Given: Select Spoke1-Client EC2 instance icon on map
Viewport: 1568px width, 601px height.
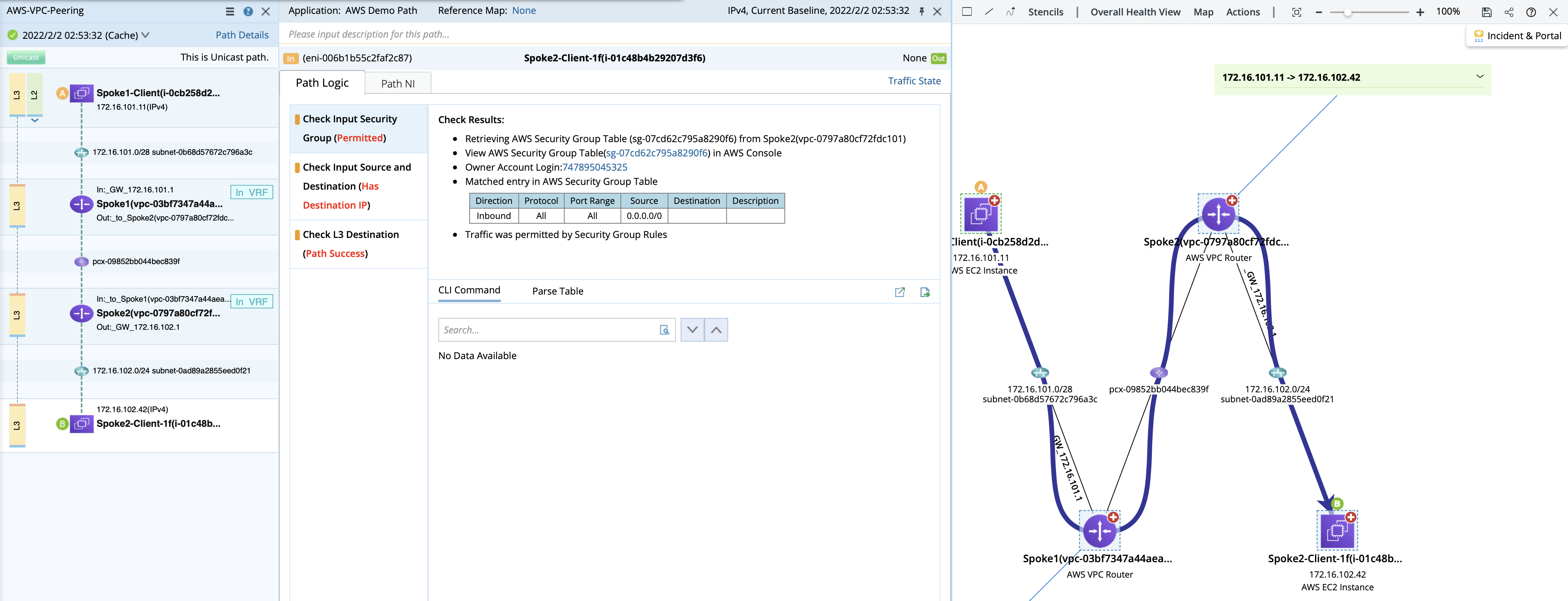Looking at the screenshot, I should coord(981,214).
